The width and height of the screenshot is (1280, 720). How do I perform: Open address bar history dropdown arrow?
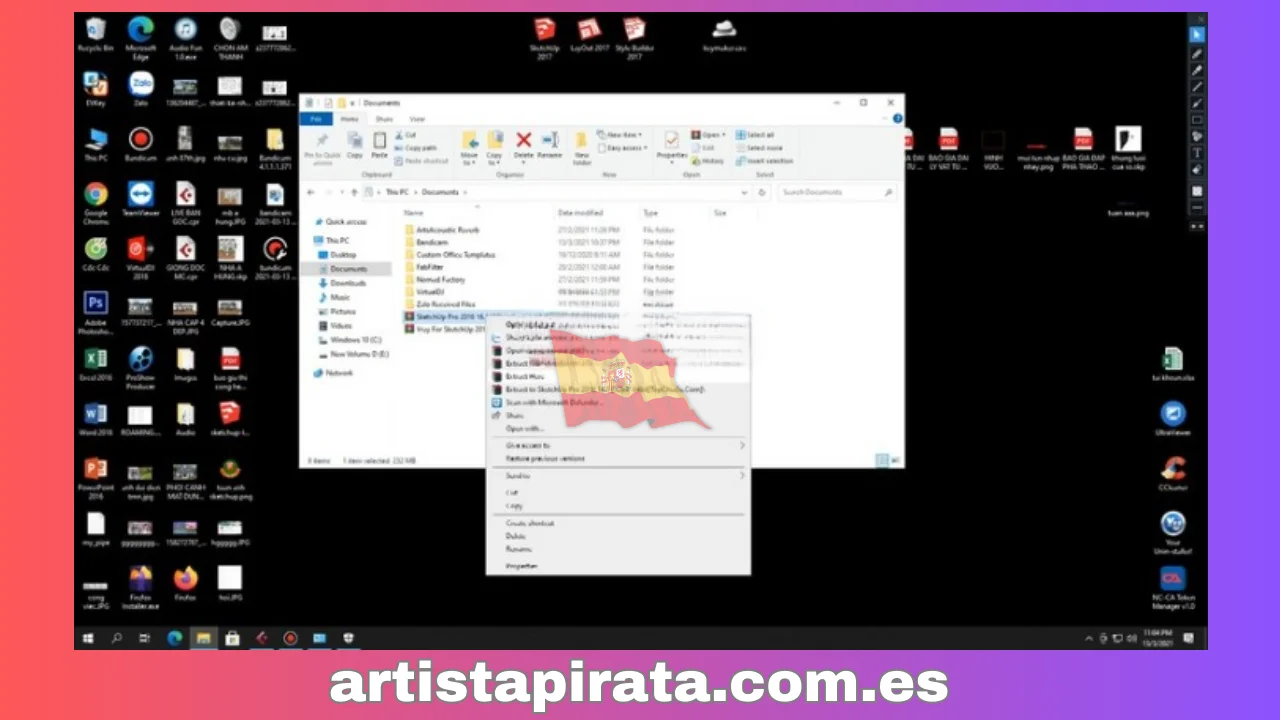click(744, 192)
